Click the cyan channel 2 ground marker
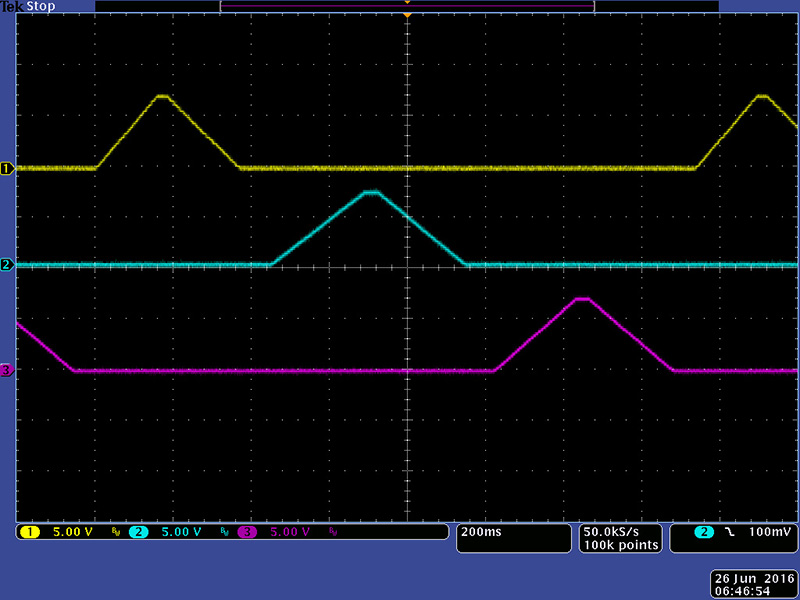The image size is (800, 600). click(x=6, y=265)
